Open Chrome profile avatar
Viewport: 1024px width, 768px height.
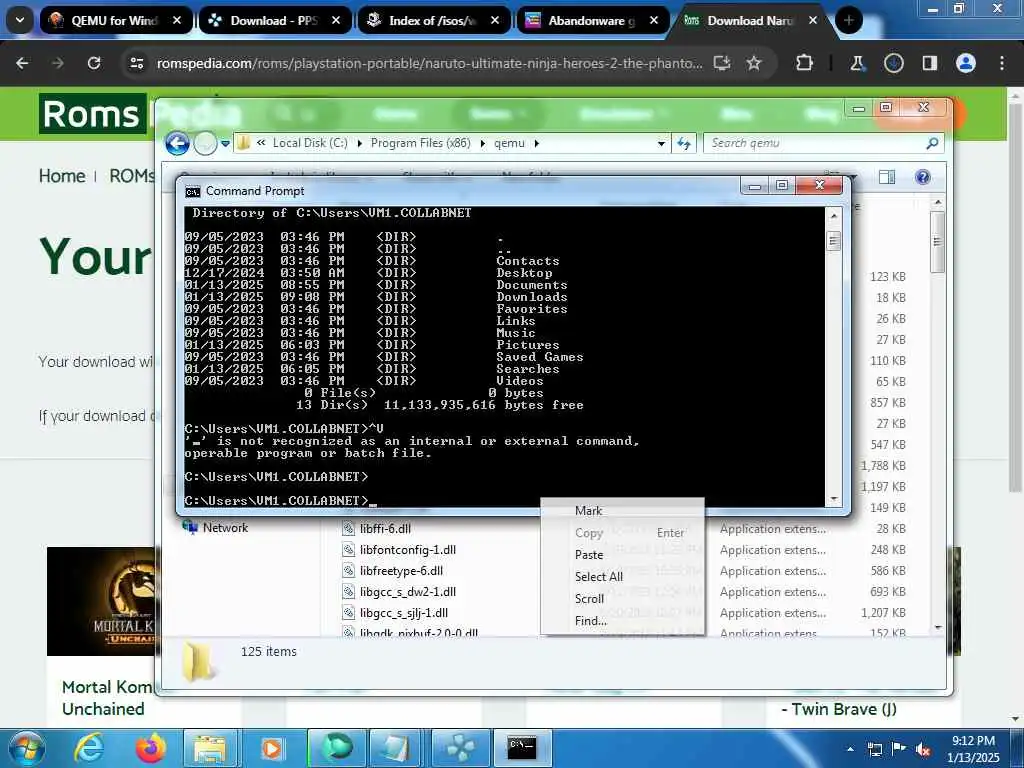[966, 63]
